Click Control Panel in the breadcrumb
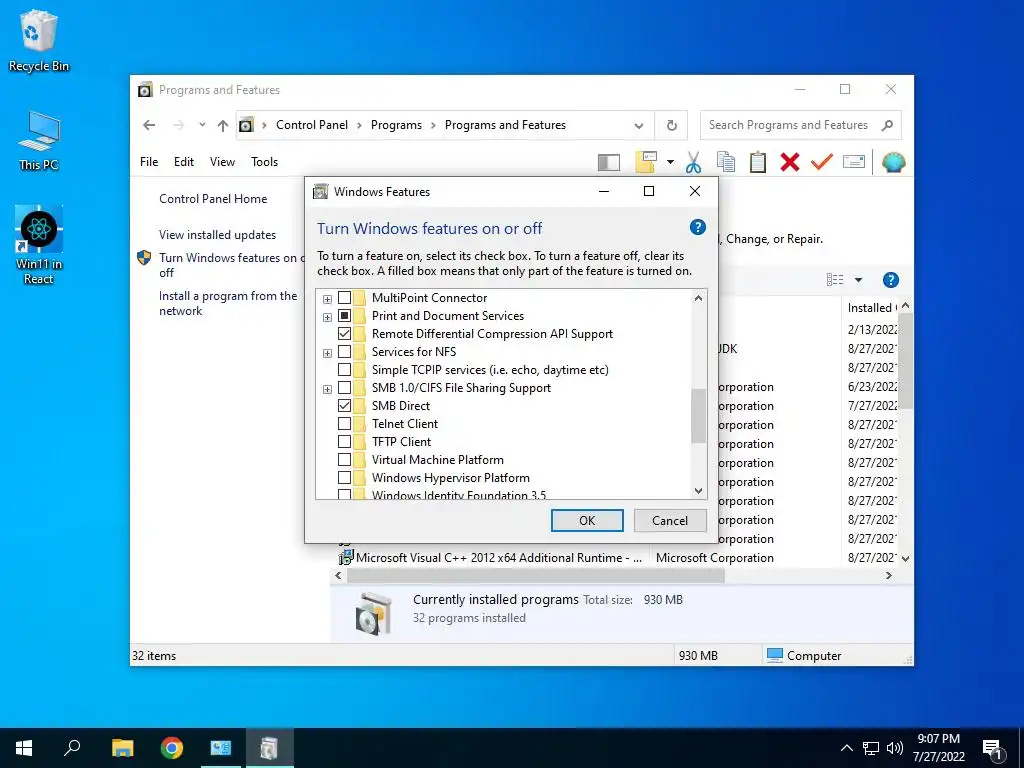 [312, 125]
